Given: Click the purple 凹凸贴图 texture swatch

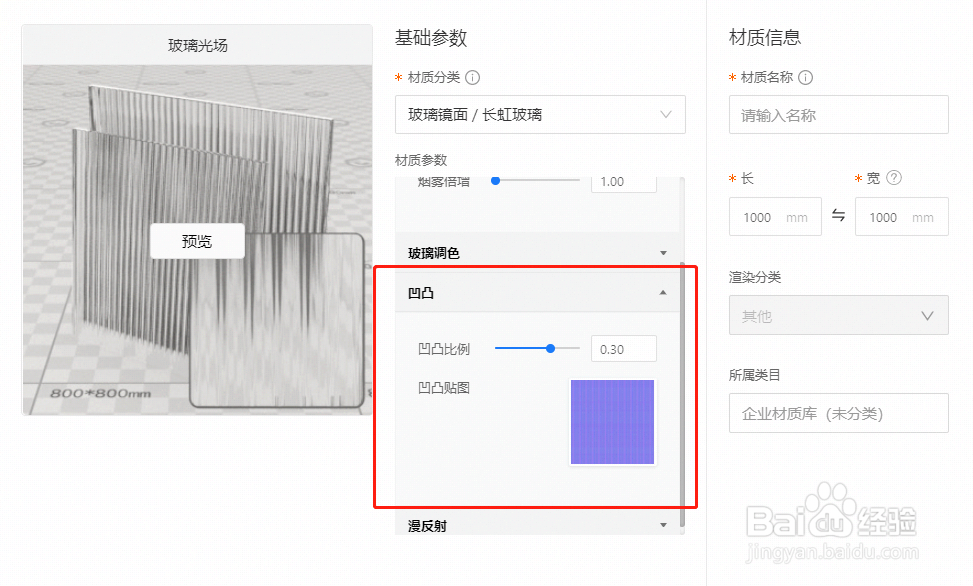Looking at the screenshot, I should [612, 422].
